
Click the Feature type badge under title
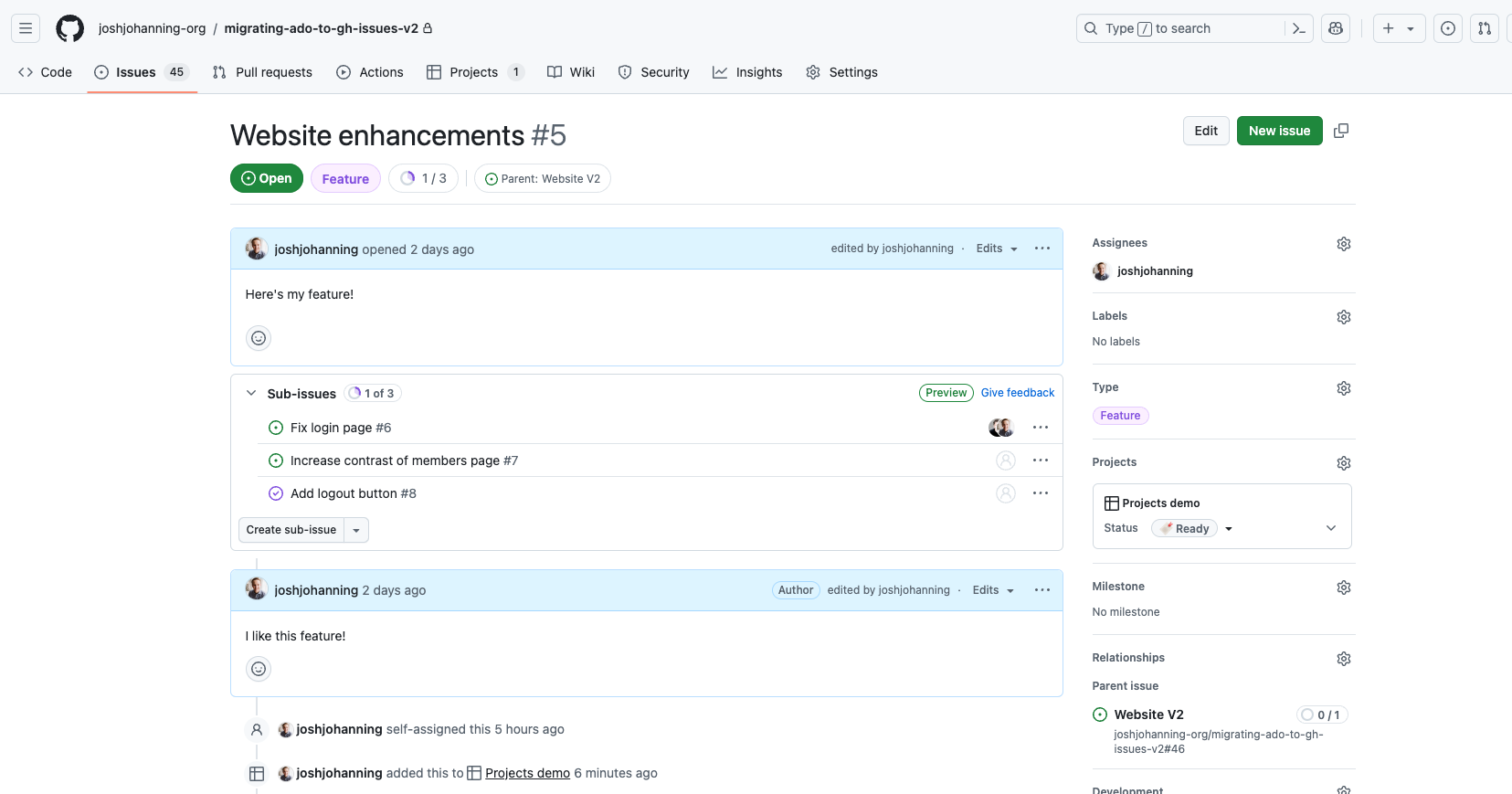(345, 178)
